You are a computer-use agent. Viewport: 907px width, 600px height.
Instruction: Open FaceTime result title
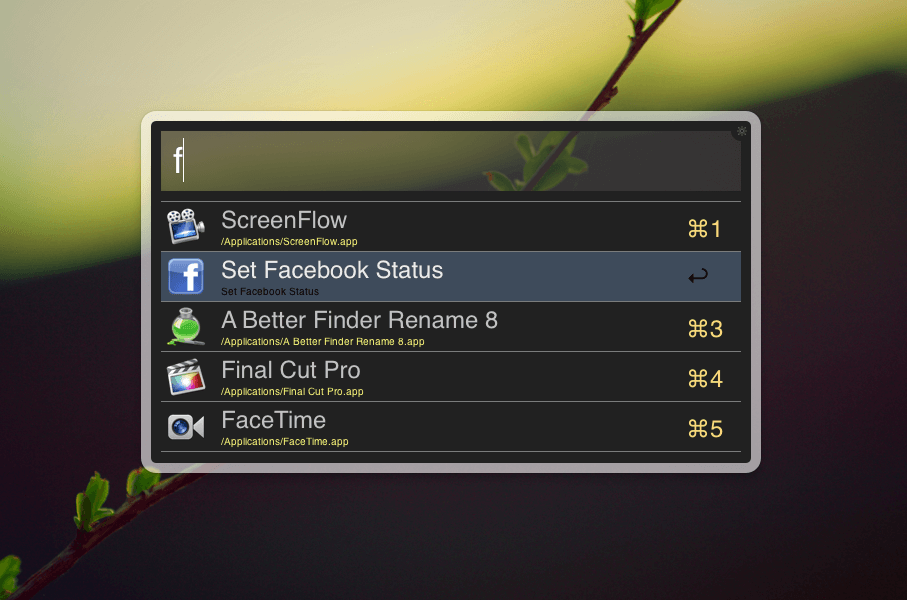(x=274, y=420)
